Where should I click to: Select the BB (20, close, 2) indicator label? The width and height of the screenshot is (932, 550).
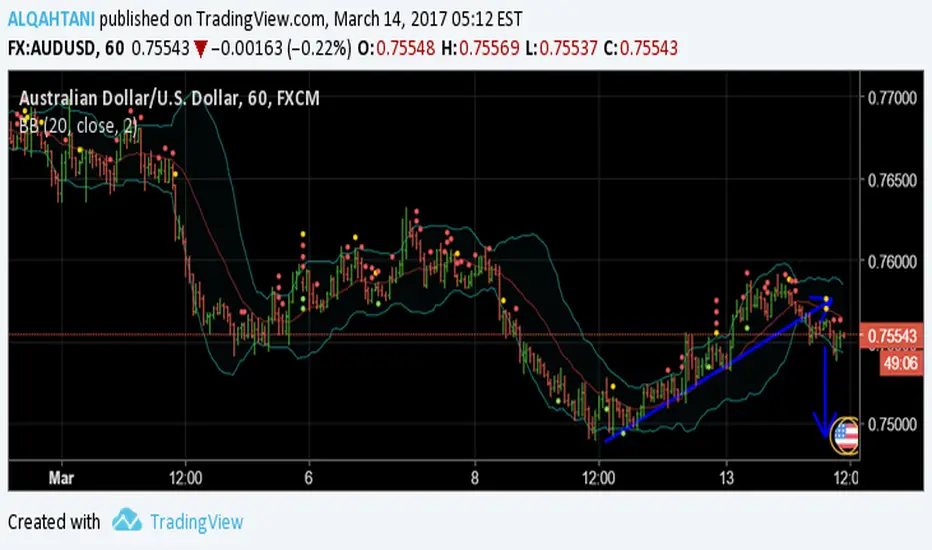coord(78,125)
